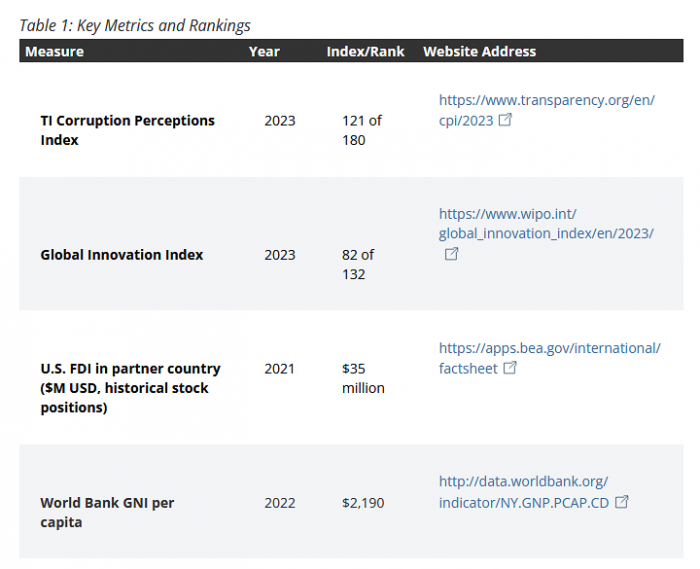
Task: Click external link icon next to cpi/2023
Action: [506, 120]
